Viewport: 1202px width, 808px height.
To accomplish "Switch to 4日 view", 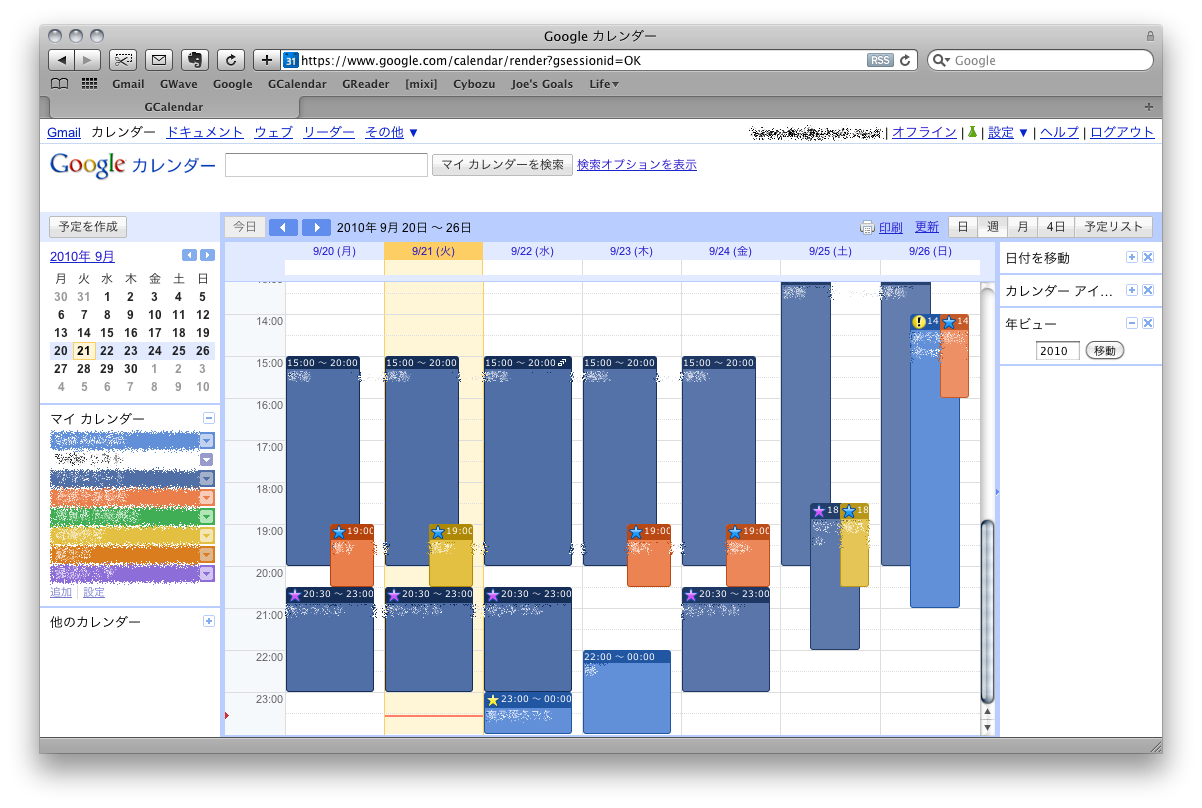I will [x=1056, y=227].
